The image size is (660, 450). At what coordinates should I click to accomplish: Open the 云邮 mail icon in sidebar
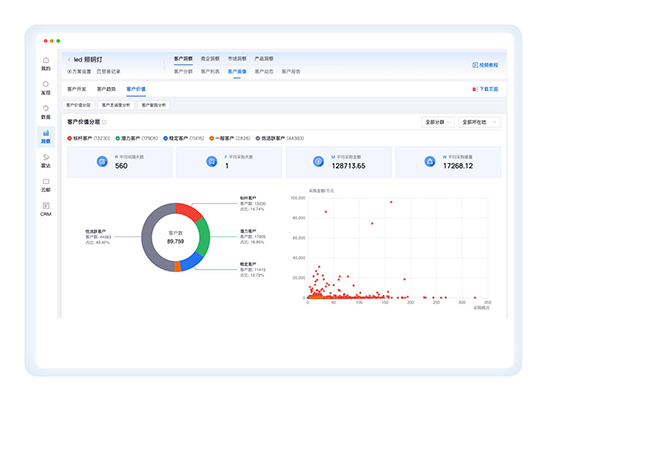(46, 181)
